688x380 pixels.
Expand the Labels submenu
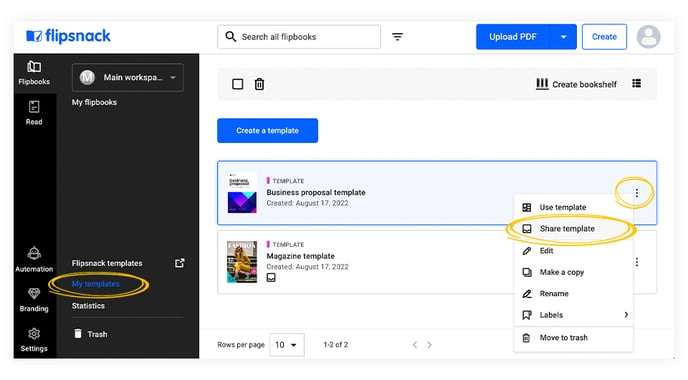573,315
